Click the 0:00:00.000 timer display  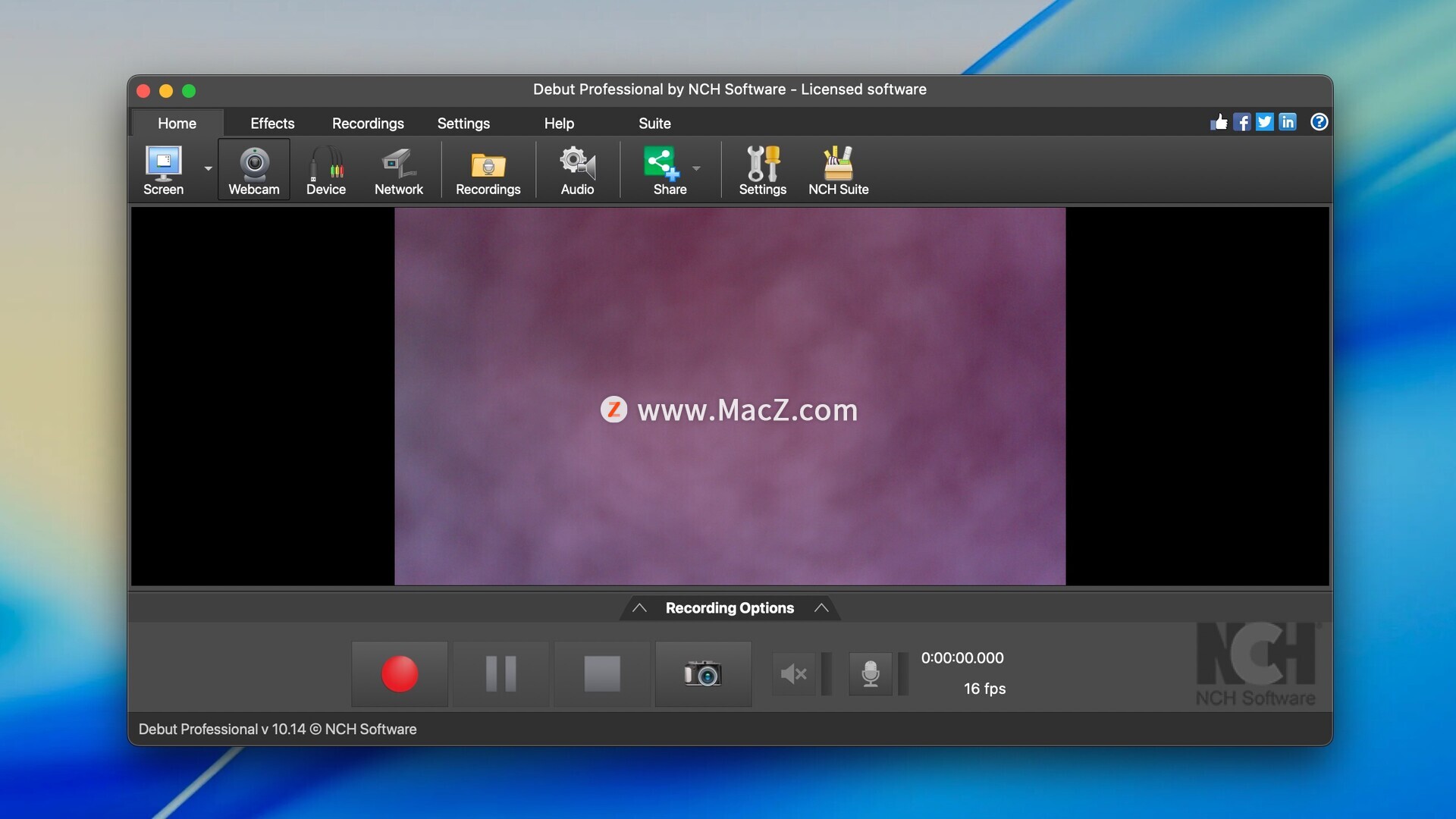coord(962,658)
